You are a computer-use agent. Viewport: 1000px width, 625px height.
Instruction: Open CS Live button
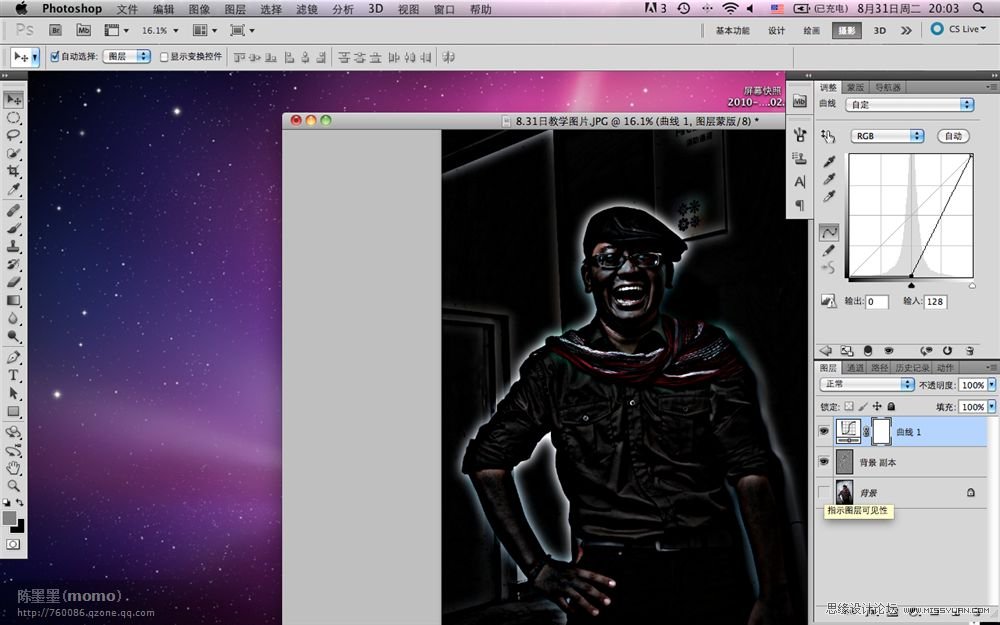tap(959, 29)
